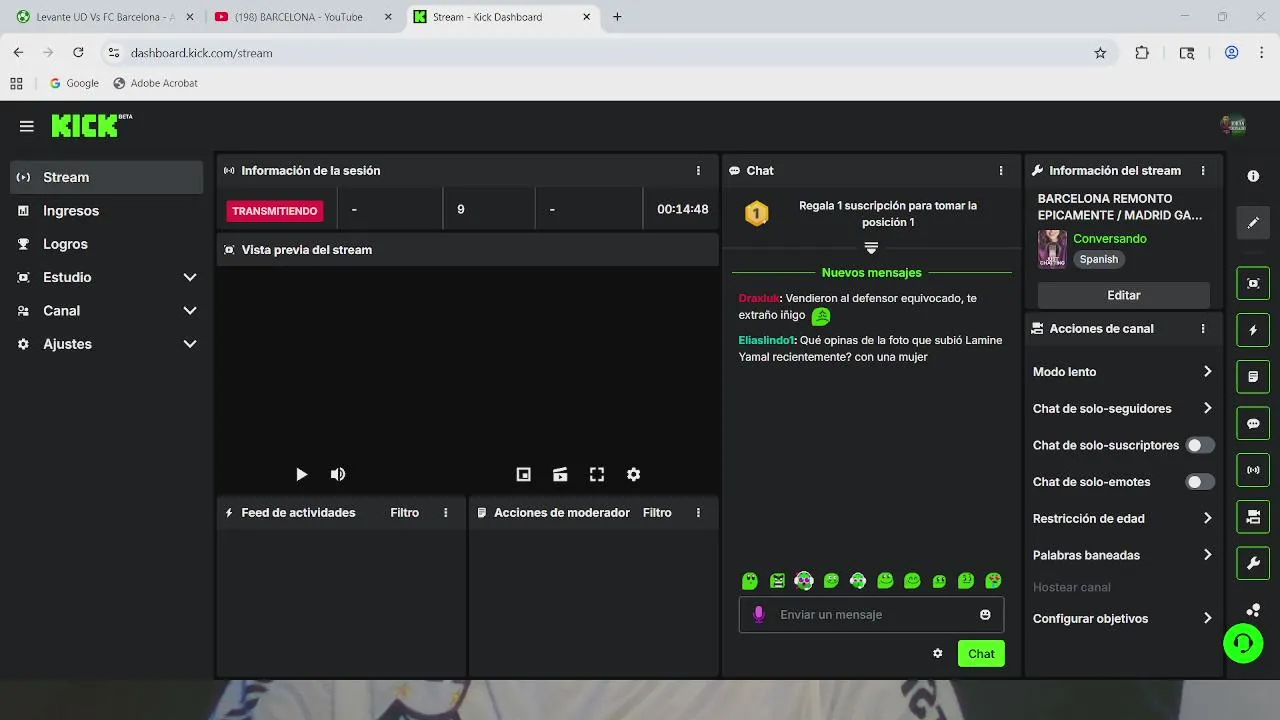Image resolution: width=1280 pixels, height=720 pixels.
Task: Bookmark this page with the star icon
Action: (1100, 53)
